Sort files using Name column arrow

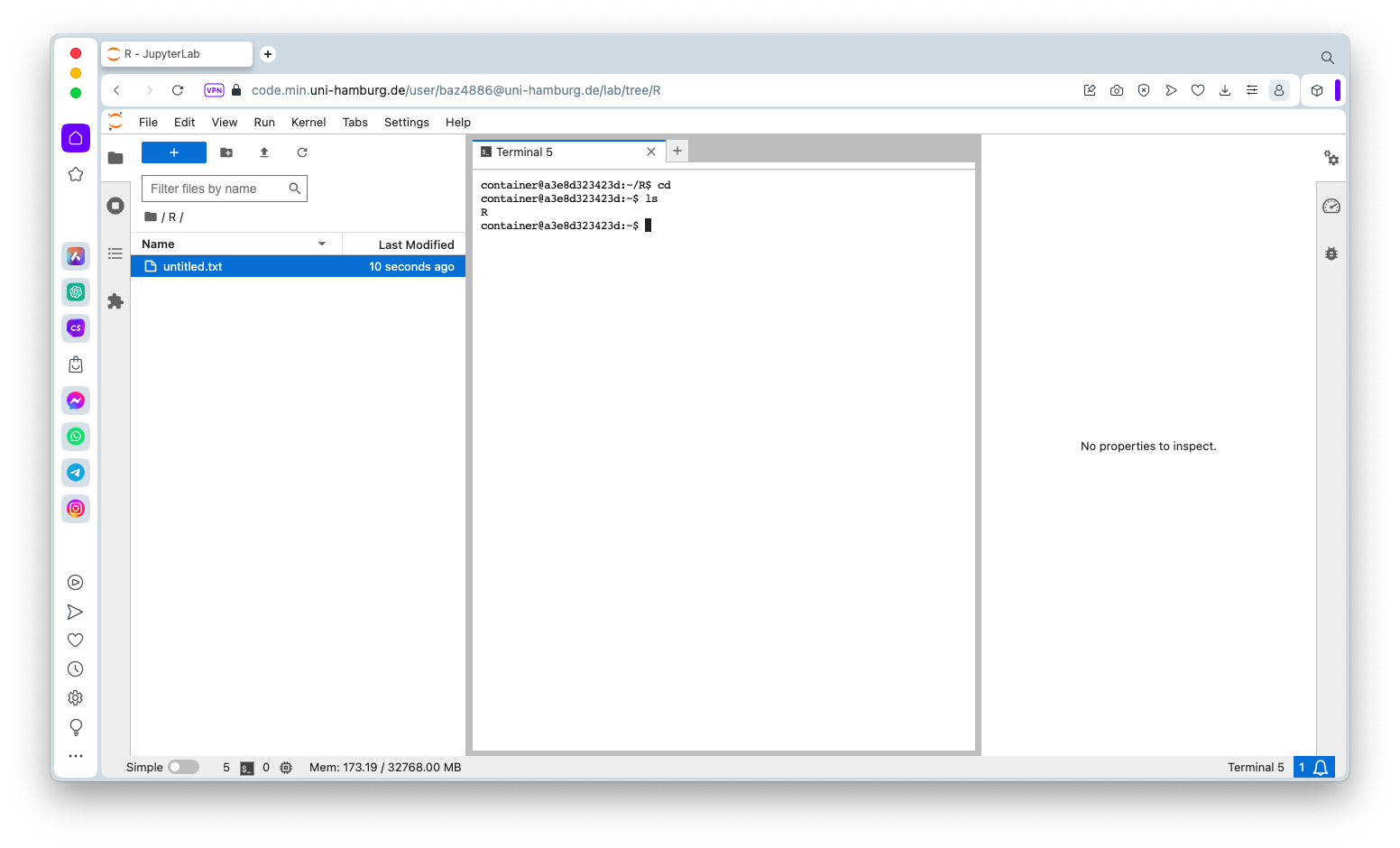click(x=322, y=244)
